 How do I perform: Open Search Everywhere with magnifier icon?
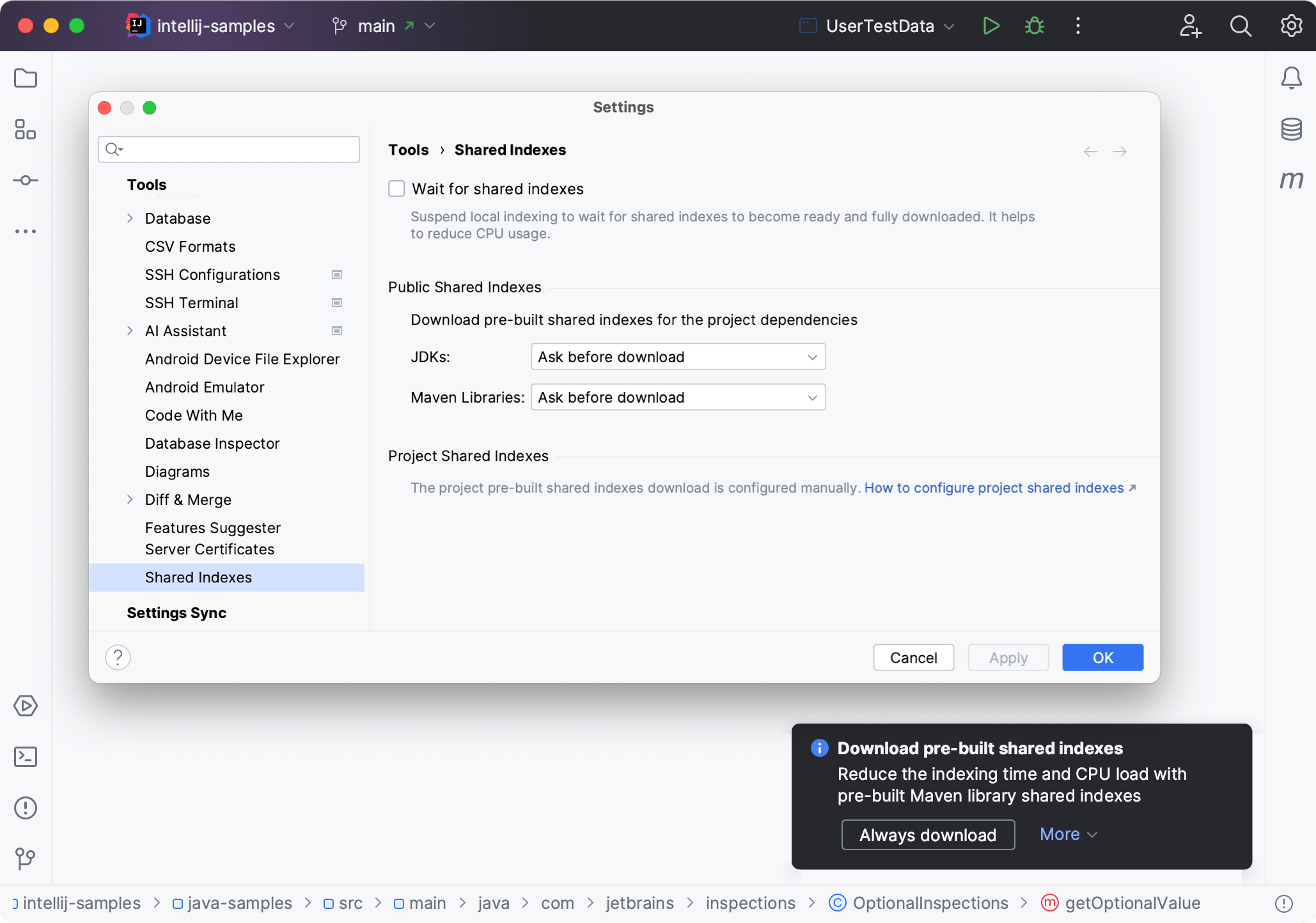(x=1241, y=26)
